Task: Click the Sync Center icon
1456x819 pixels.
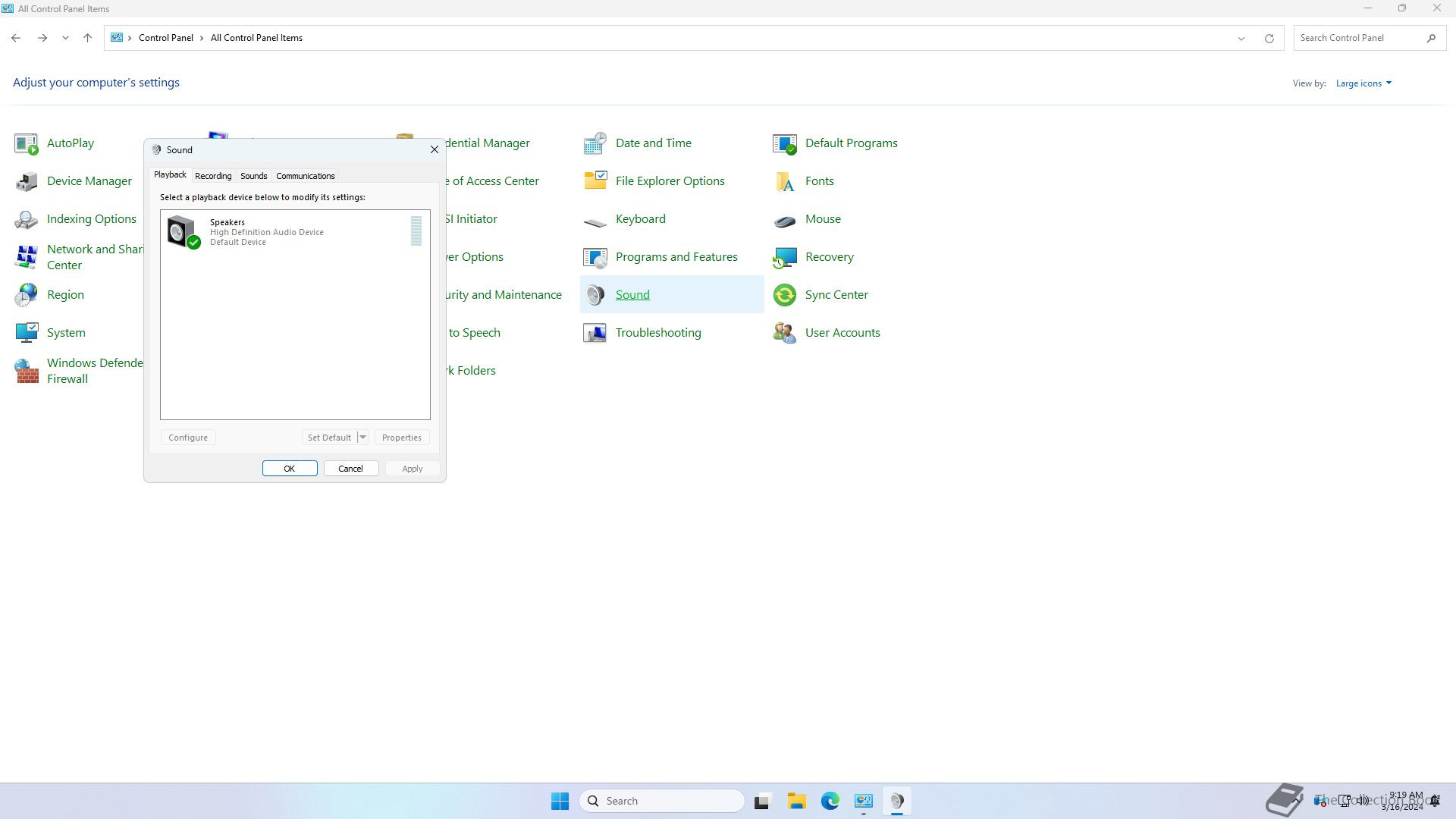Action: point(785,295)
